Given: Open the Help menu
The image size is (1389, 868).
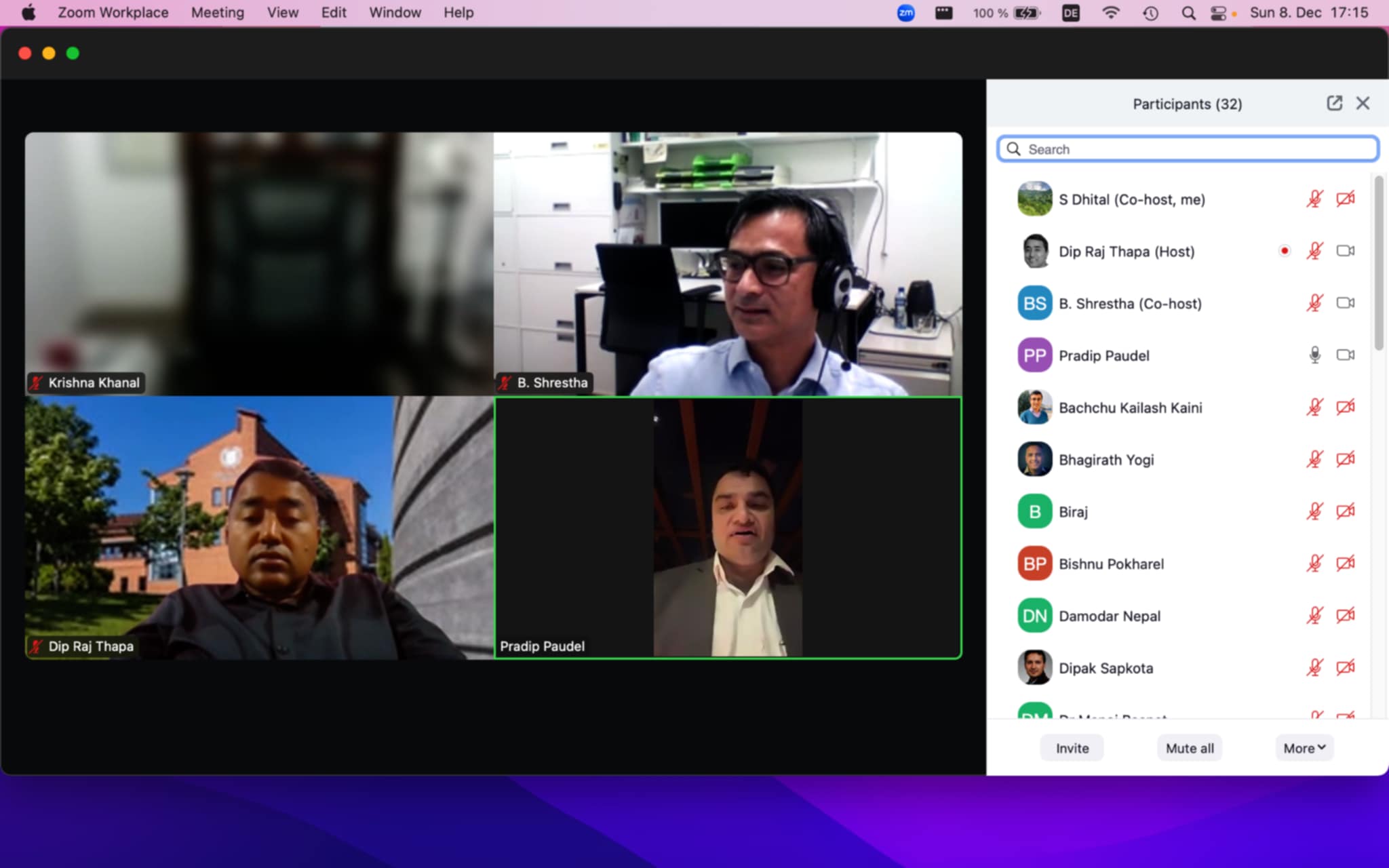Looking at the screenshot, I should tap(458, 12).
